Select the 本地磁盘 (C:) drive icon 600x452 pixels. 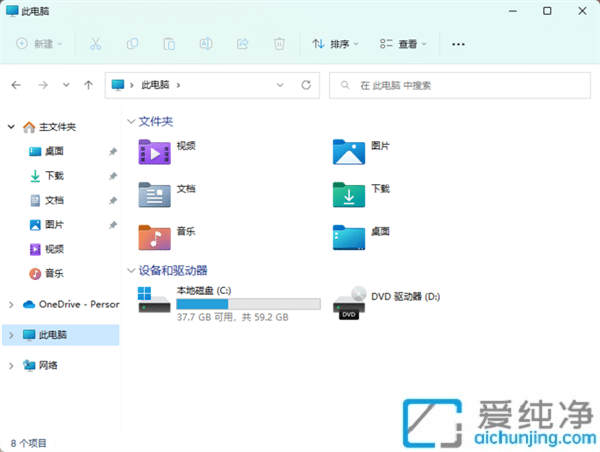[x=154, y=300]
